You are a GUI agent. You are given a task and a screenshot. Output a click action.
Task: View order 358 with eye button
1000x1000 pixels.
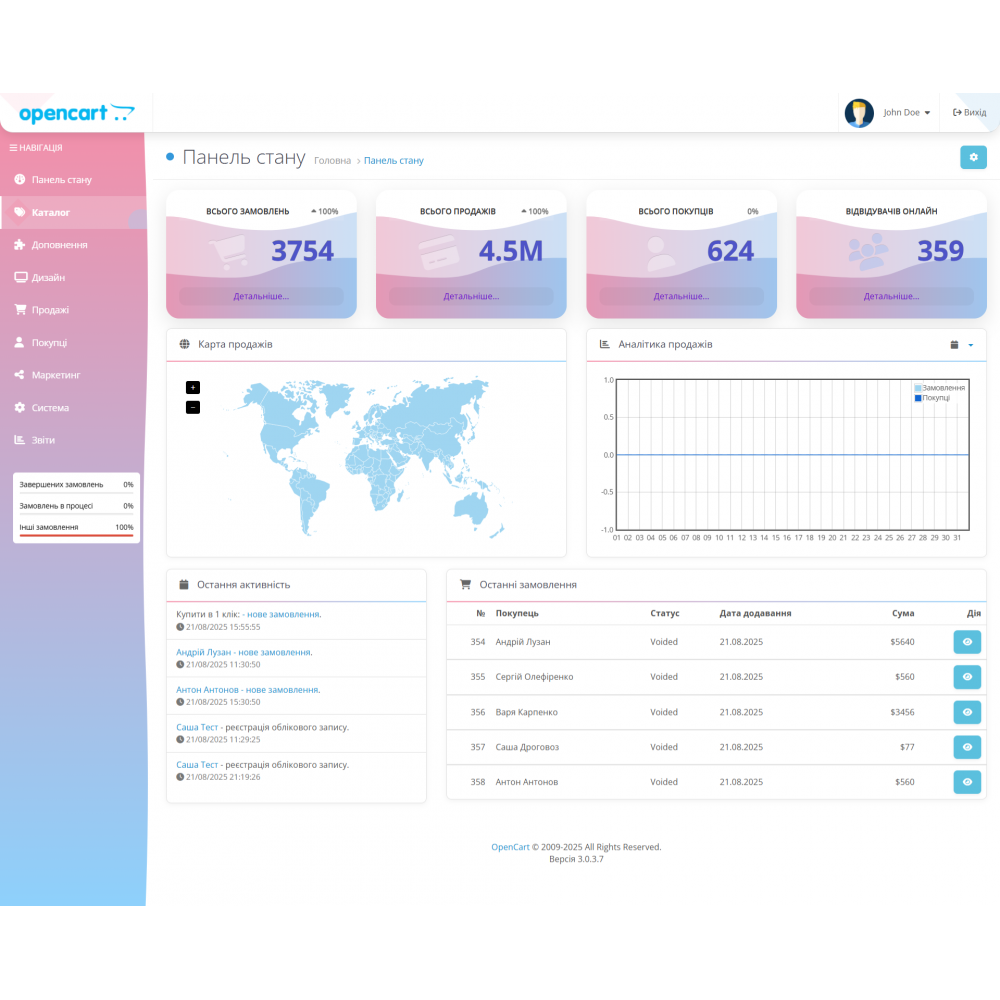(967, 782)
